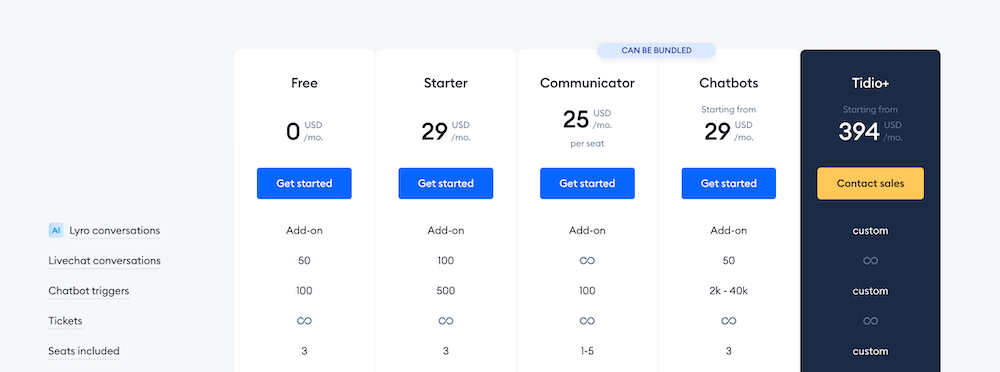
Task: Click Add-on value in Free plan column
Action: coord(304,230)
